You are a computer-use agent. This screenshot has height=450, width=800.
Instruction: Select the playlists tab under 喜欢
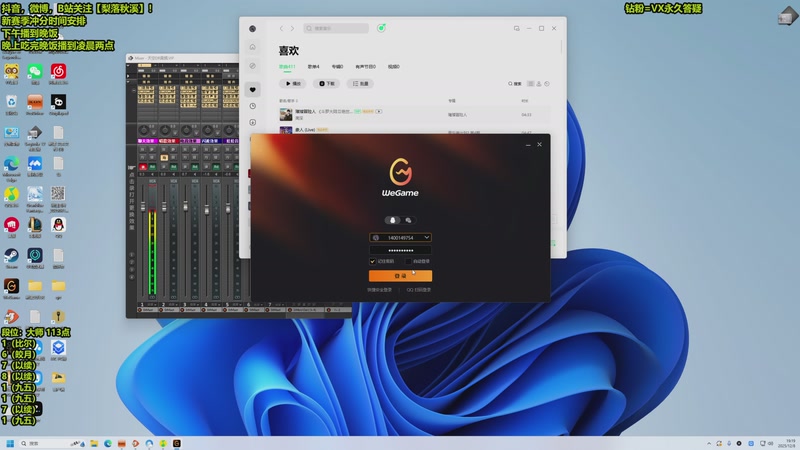coord(313,66)
